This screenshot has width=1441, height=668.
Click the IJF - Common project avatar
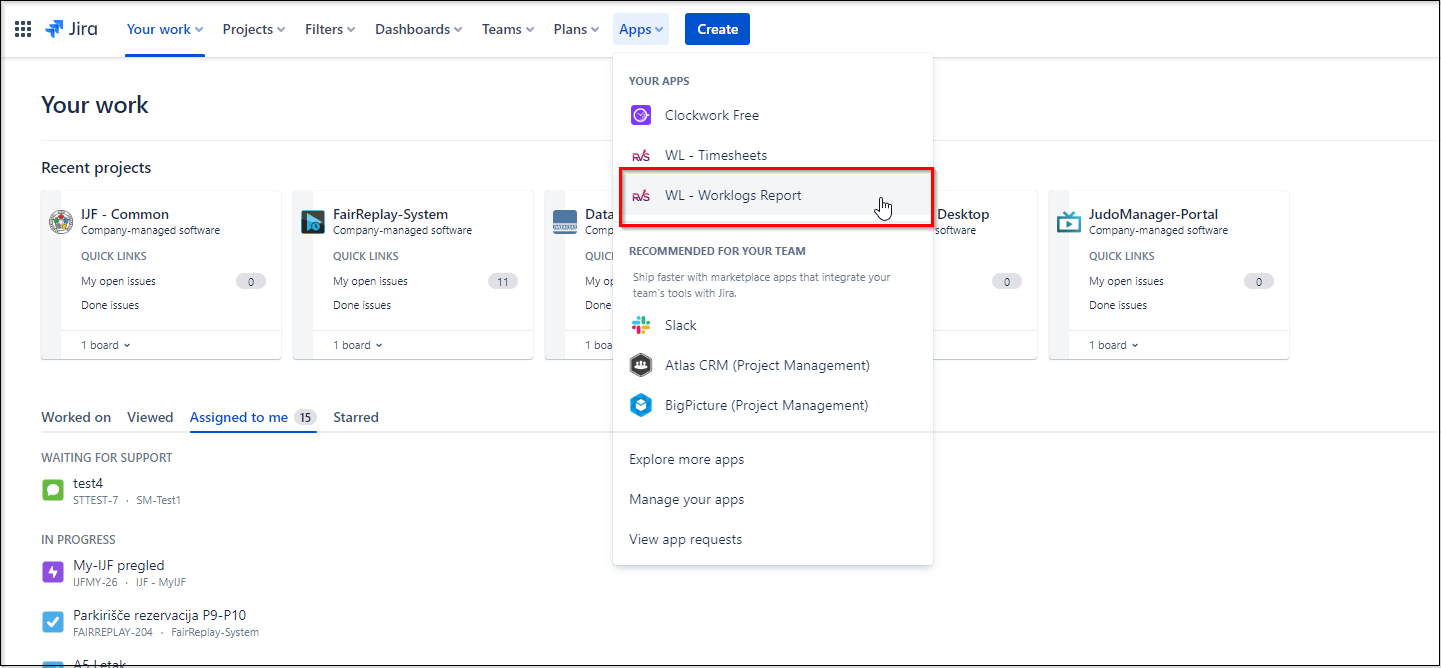click(x=61, y=222)
